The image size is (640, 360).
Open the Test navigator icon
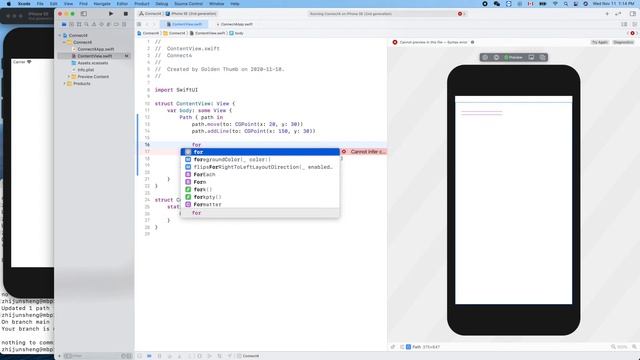pyautogui.click(x=101, y=24)
